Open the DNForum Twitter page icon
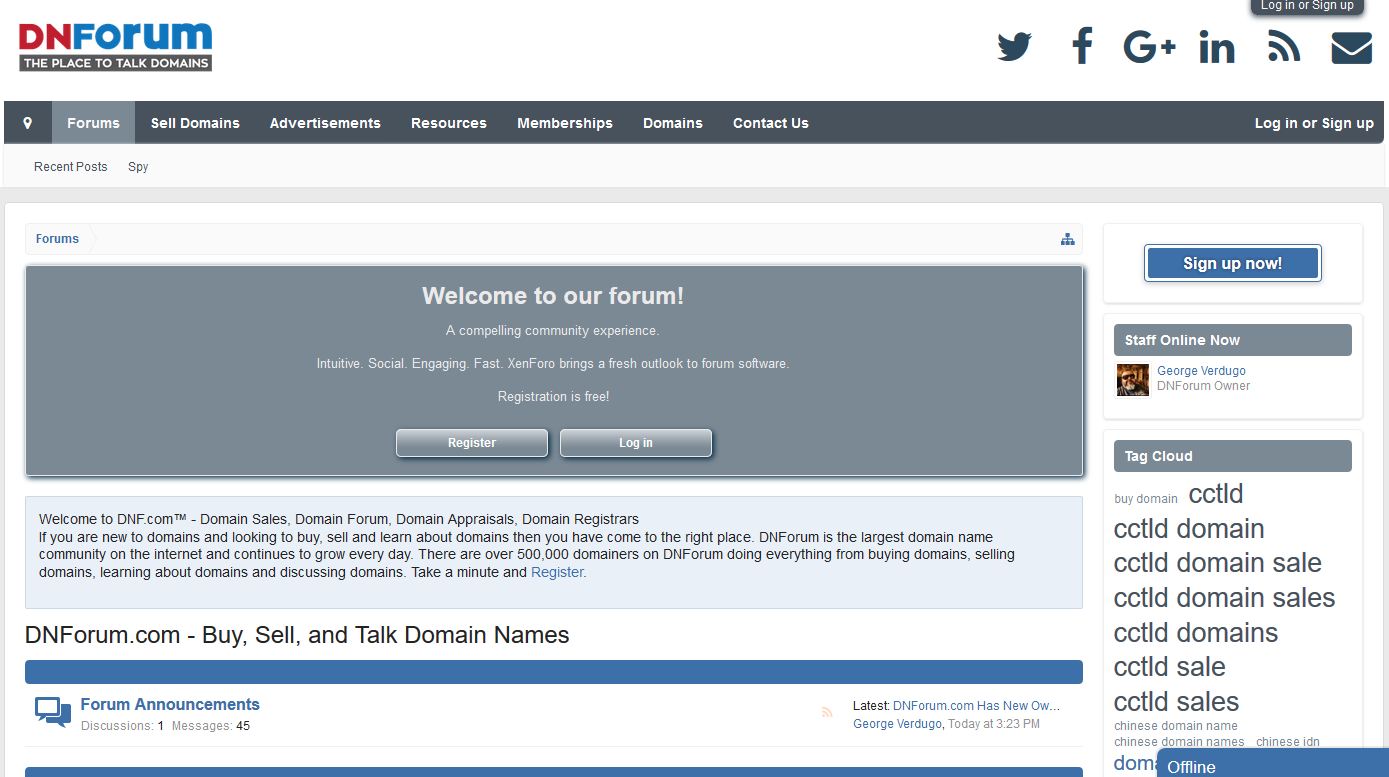 [1014, 47]
